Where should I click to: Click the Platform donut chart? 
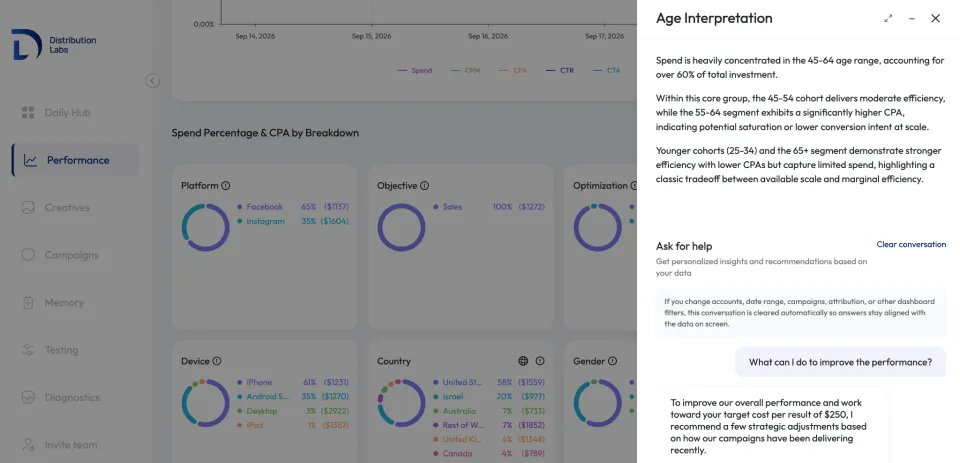(205, 227)
